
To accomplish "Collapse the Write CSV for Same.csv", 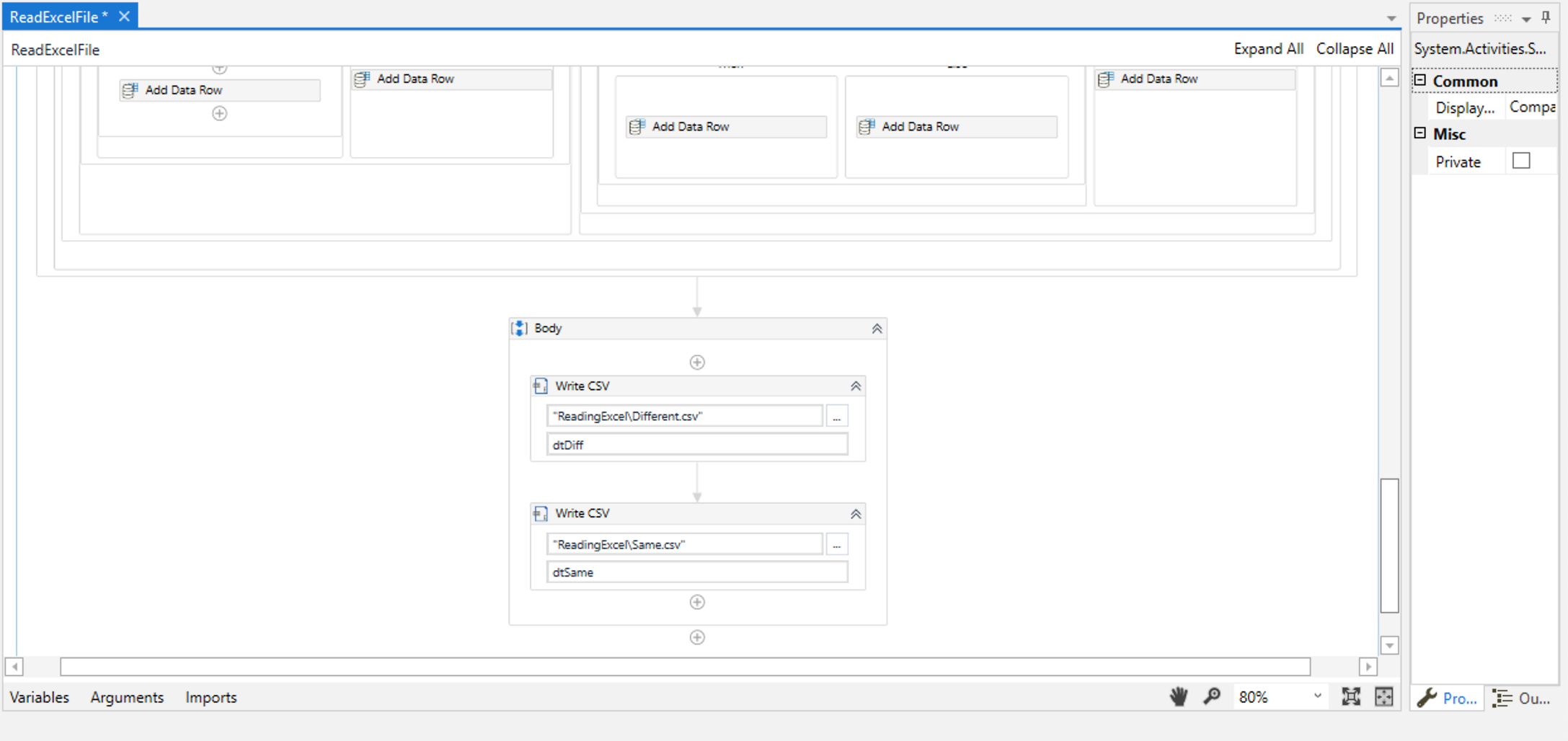I will 856,514.
